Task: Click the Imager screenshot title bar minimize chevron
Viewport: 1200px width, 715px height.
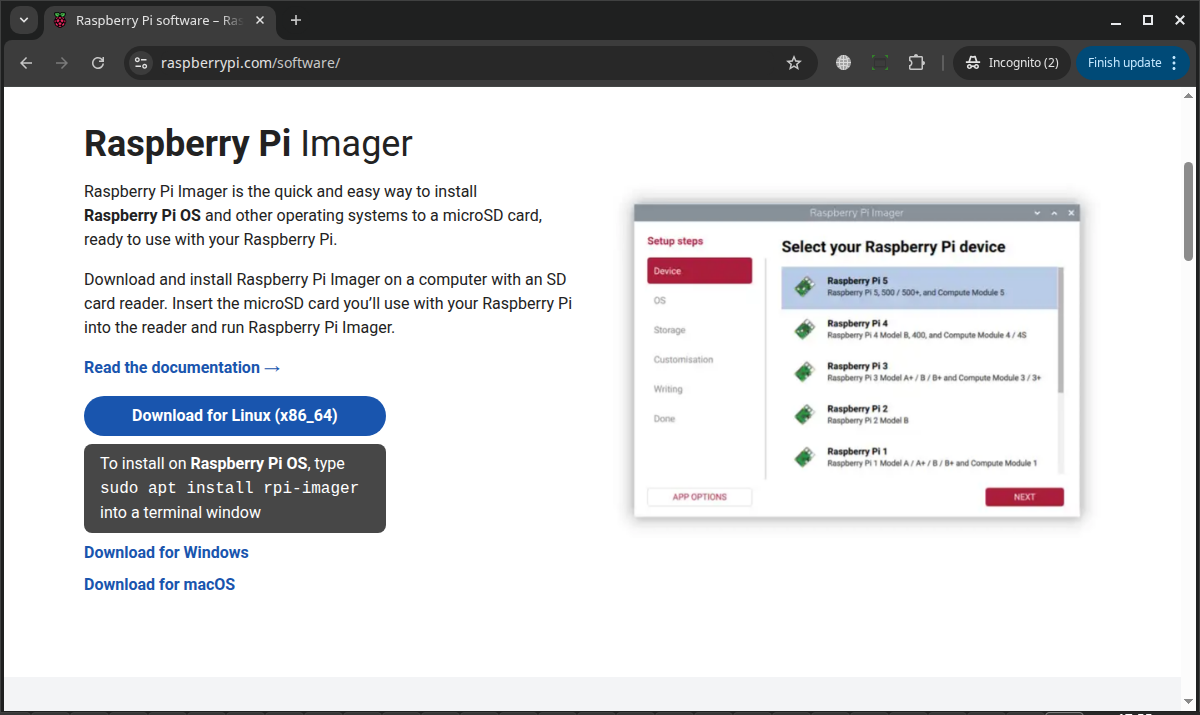Action: (x=1038, y=213)
